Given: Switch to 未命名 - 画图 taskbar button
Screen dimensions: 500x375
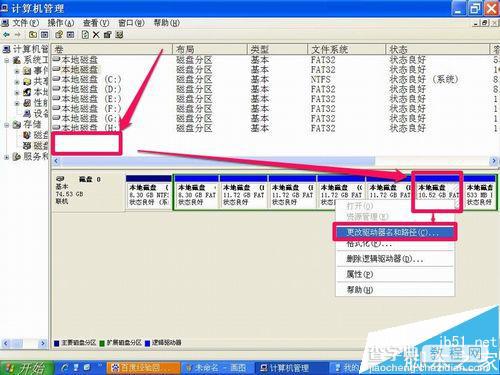Looking at the screenshot, I should click(x=217, y=368).
